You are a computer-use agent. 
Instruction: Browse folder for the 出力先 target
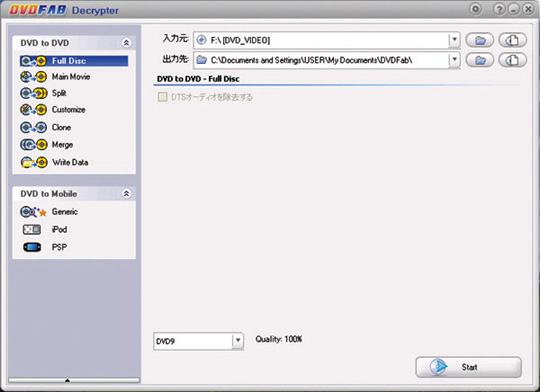(x=480, y=60)
